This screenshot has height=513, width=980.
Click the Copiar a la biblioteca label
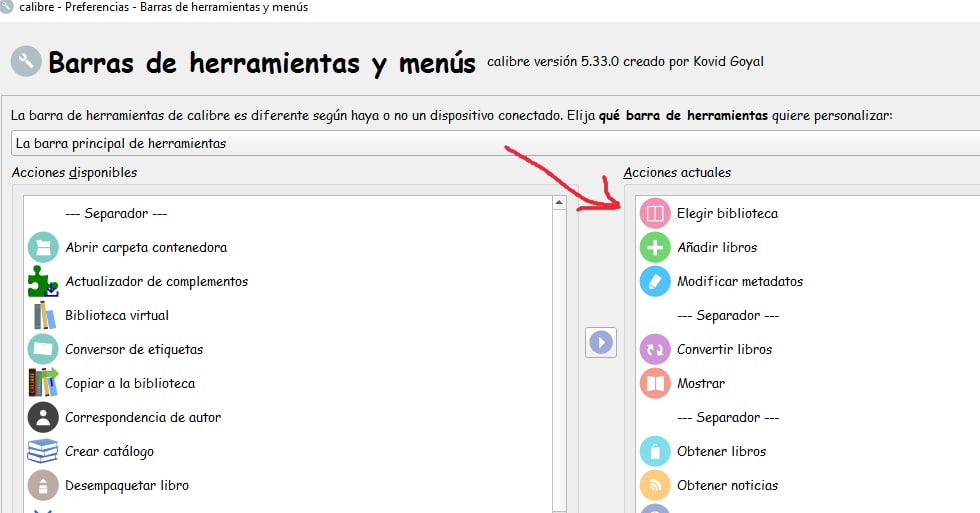pyautogui.click(x=130, y=383)
